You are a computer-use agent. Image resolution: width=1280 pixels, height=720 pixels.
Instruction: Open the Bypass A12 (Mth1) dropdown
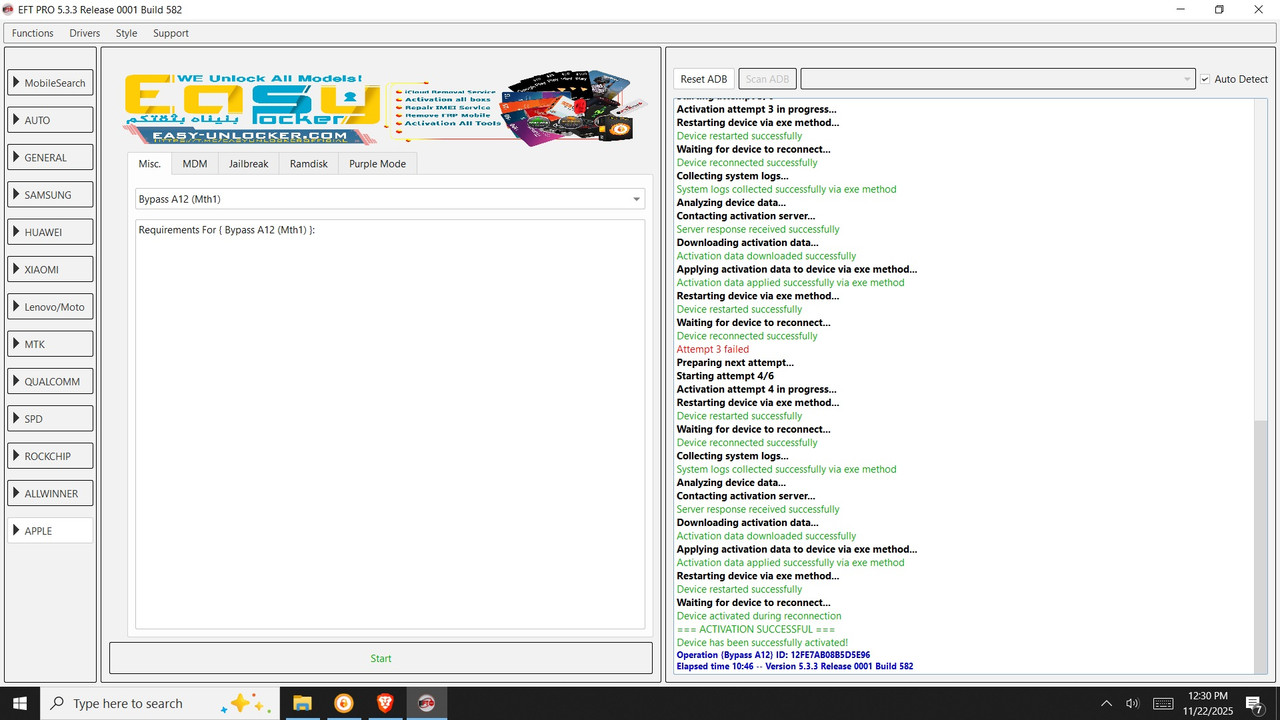[x=390, y=199]
